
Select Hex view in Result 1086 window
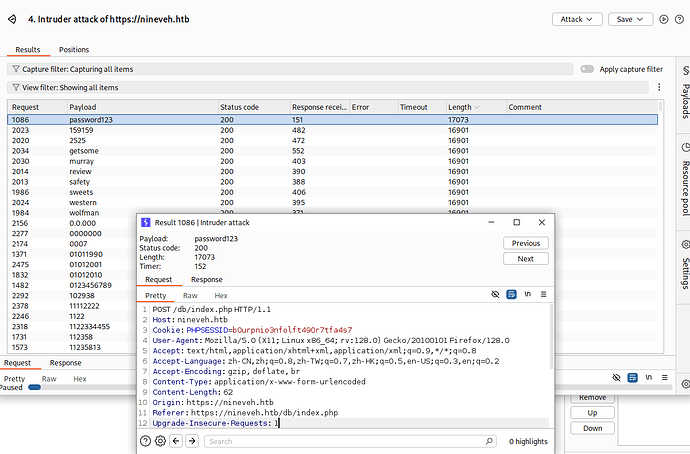click(x=221, y=296)
